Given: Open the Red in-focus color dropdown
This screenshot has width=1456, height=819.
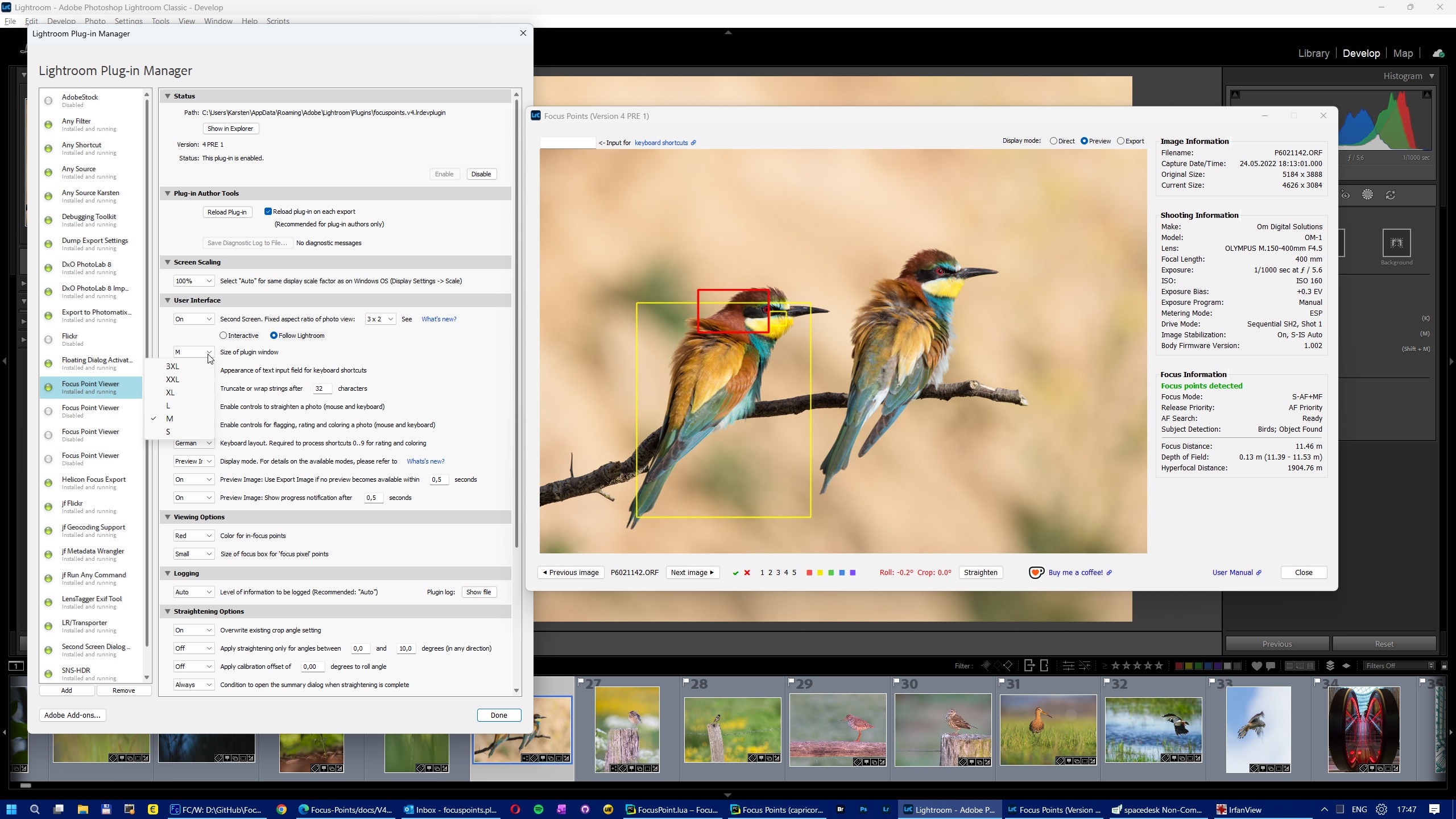Looking at the screenshot, I should (194, 536).
